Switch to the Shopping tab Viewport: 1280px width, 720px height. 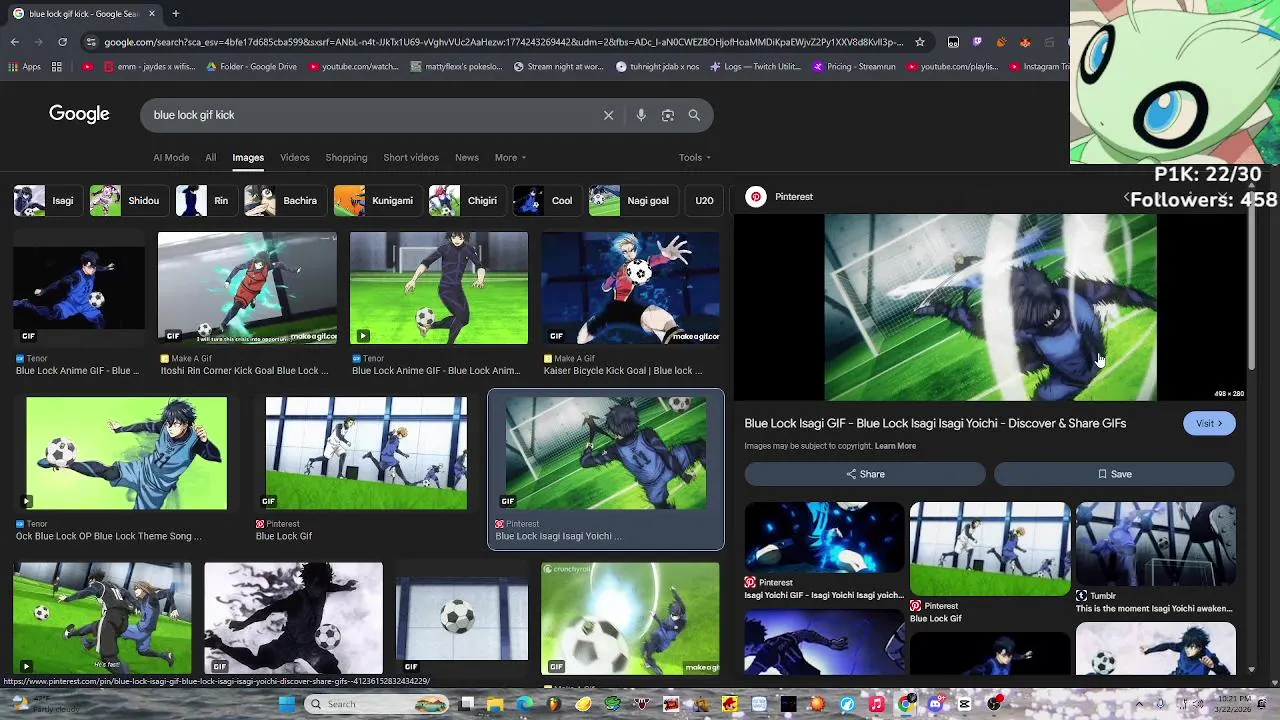click(346, 157)
